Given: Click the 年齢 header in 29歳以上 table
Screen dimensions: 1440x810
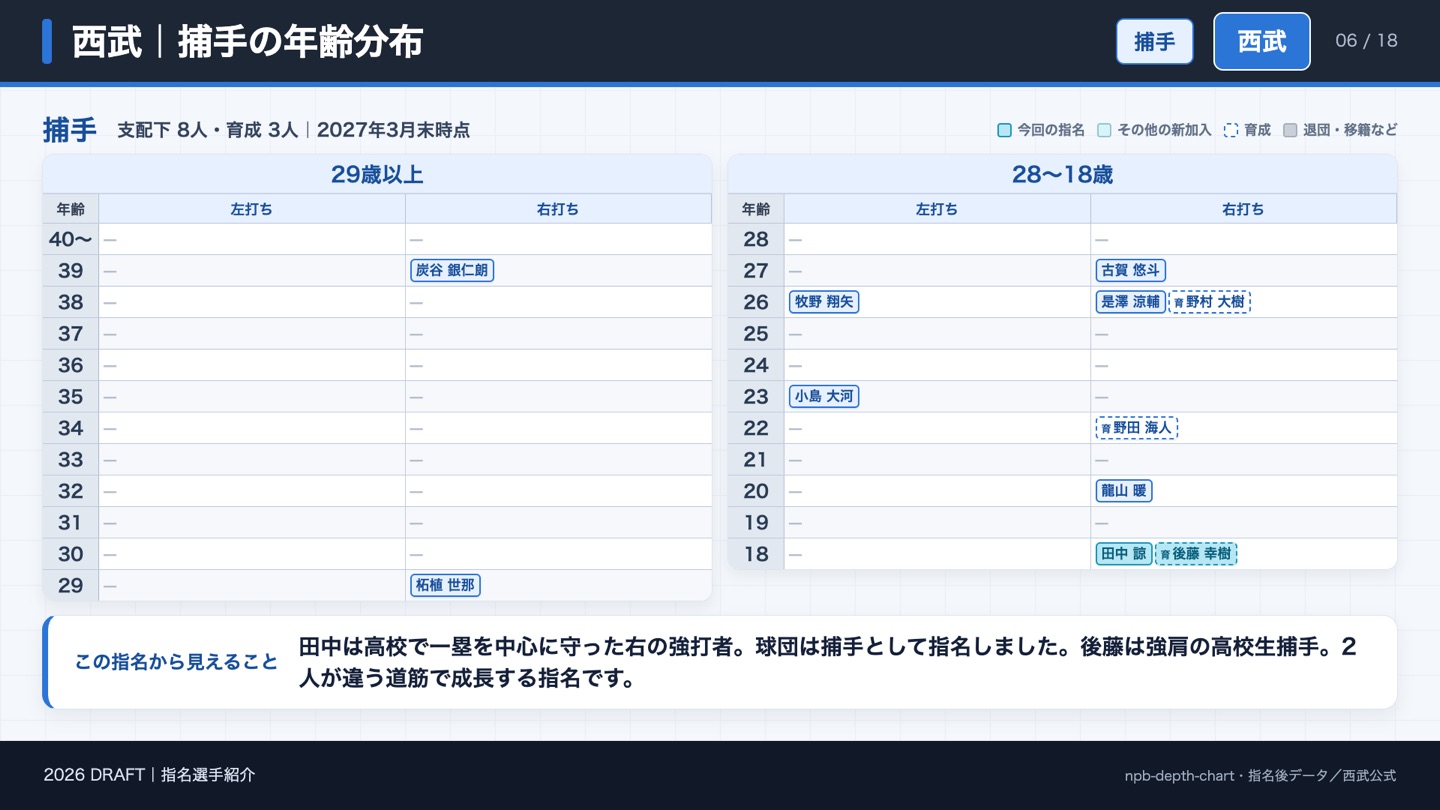Looking at the screenshot, I should pyautogui.click(x=71, y=209).
